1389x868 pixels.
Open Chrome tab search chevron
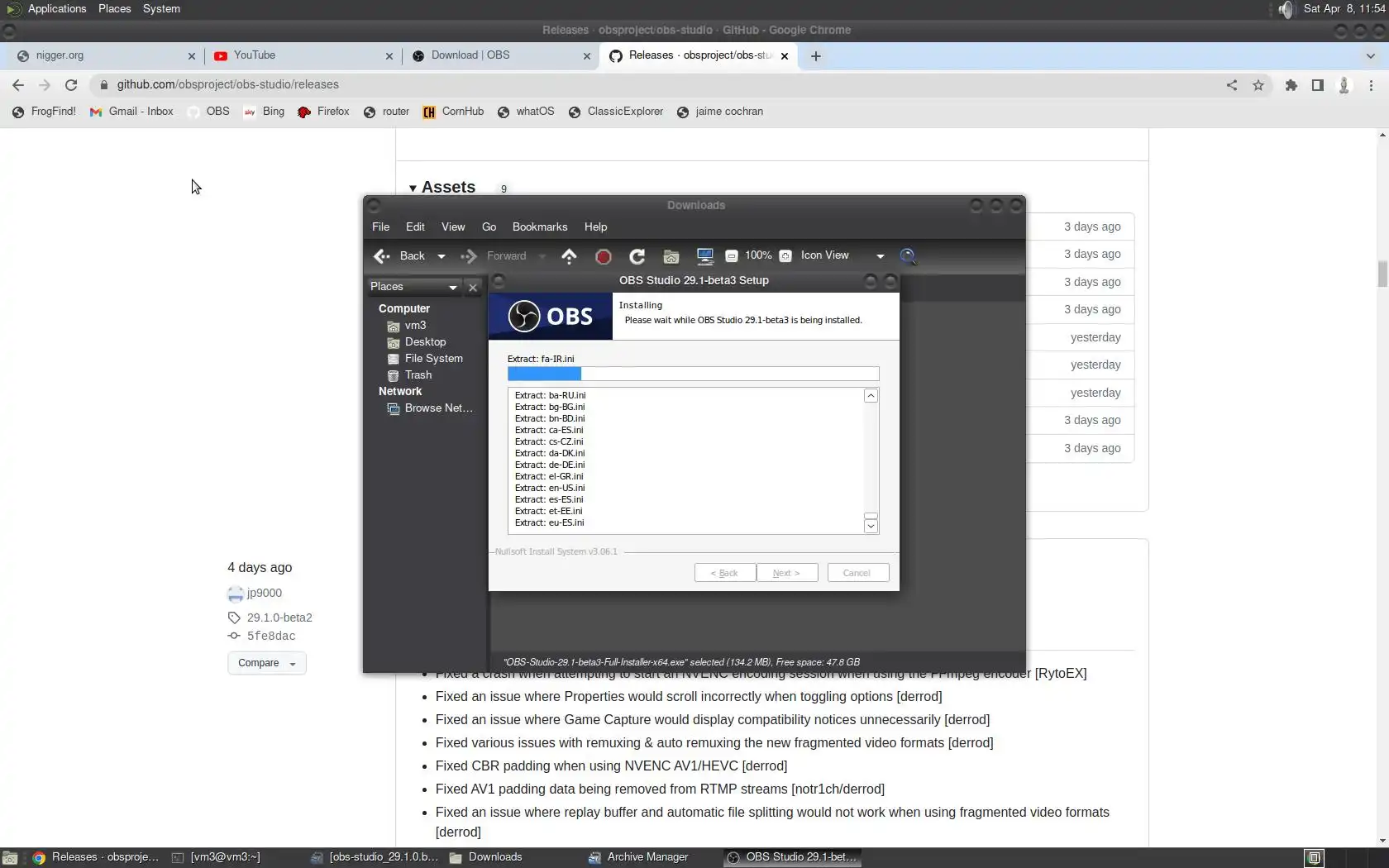point(1371,56)
